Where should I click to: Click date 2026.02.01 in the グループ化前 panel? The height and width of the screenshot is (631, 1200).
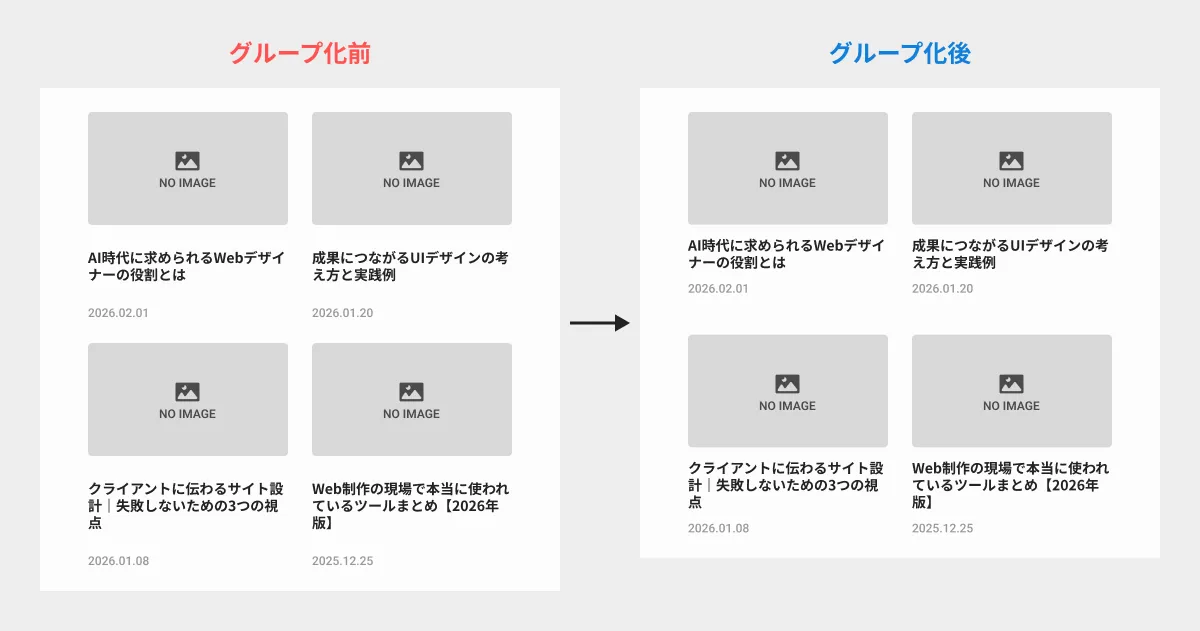(118, 313)
